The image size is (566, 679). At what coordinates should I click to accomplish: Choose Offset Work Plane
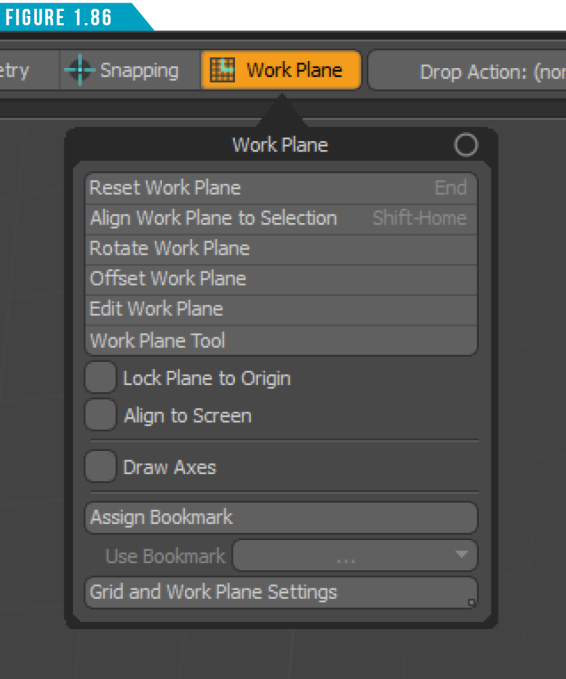(x=281, y=280)
